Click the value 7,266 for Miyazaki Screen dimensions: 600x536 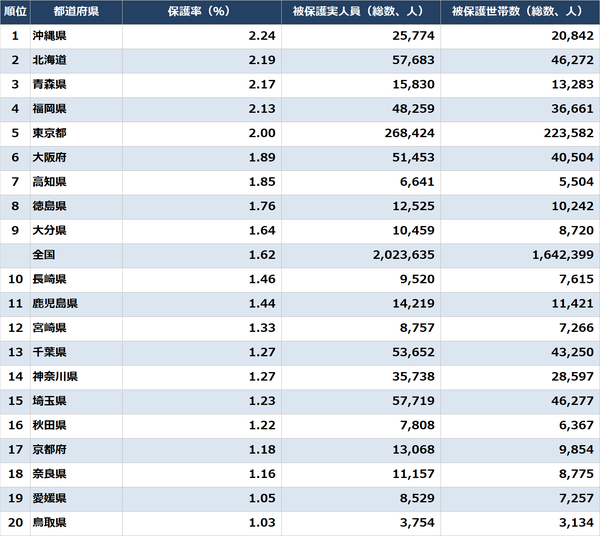tap(577, 328)
